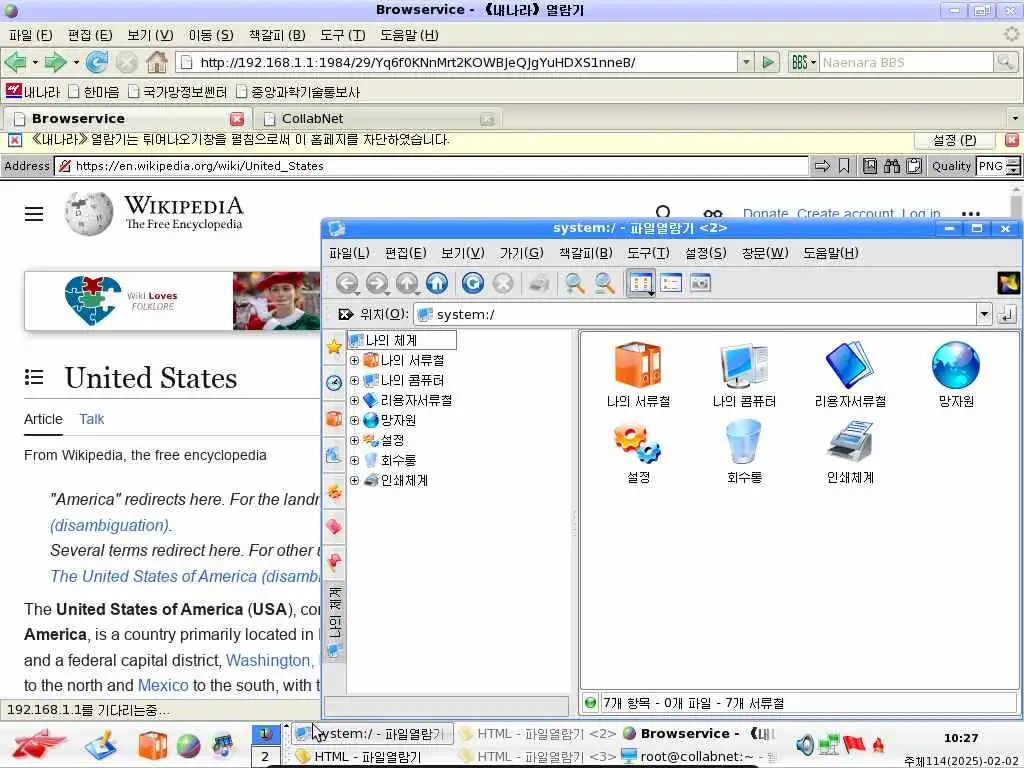This screenshot has width=1024, height=768.
Task: Follow the Mexico link in the article
Action: [x=163, y=686]
